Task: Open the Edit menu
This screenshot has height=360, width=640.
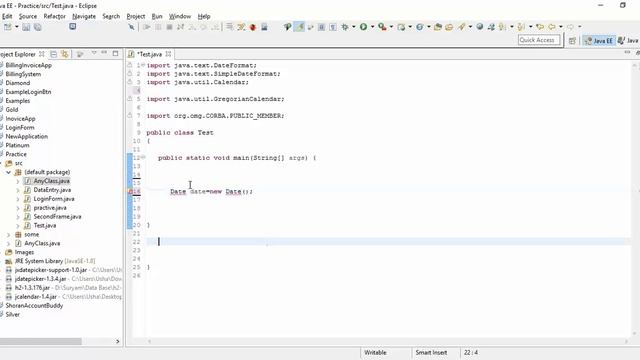Action: (7, 16)
